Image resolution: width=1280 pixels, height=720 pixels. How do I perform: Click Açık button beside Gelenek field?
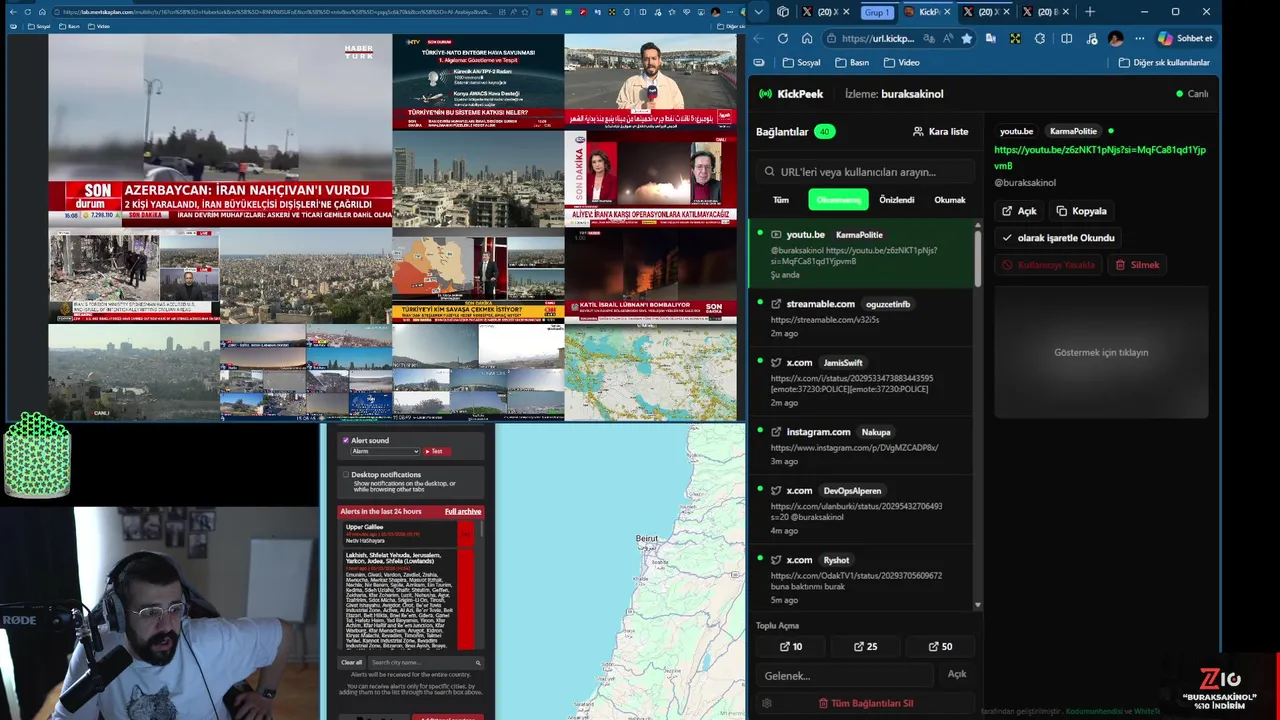point(957,674)
